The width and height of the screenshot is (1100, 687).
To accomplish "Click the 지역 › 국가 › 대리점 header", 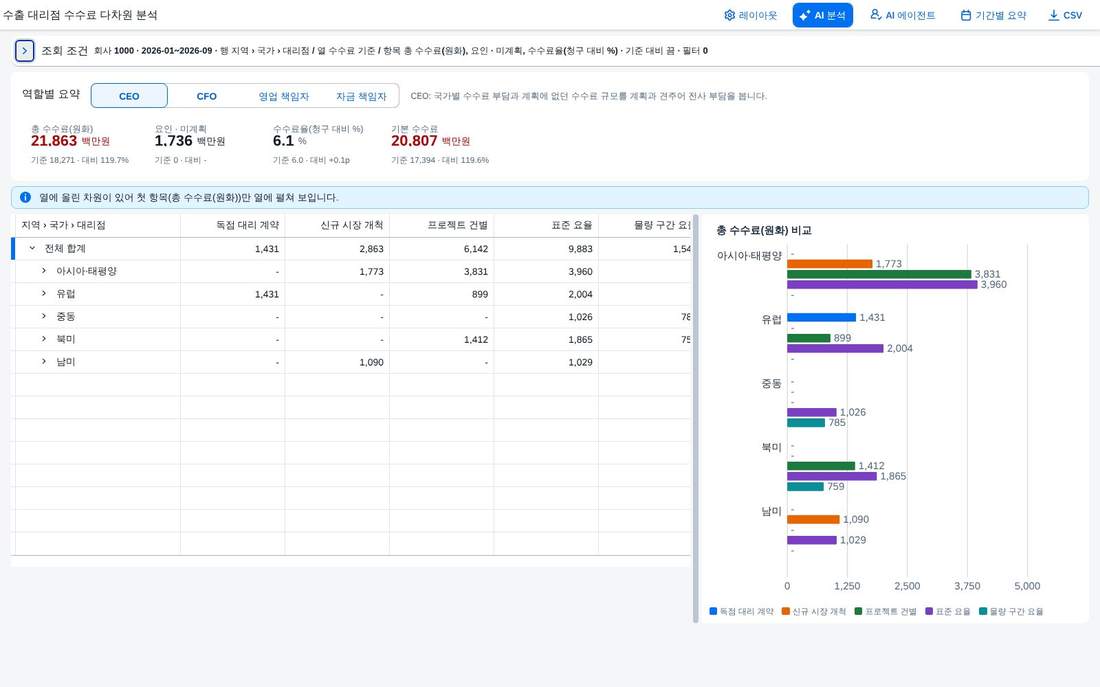I will (x=97, y=225).
